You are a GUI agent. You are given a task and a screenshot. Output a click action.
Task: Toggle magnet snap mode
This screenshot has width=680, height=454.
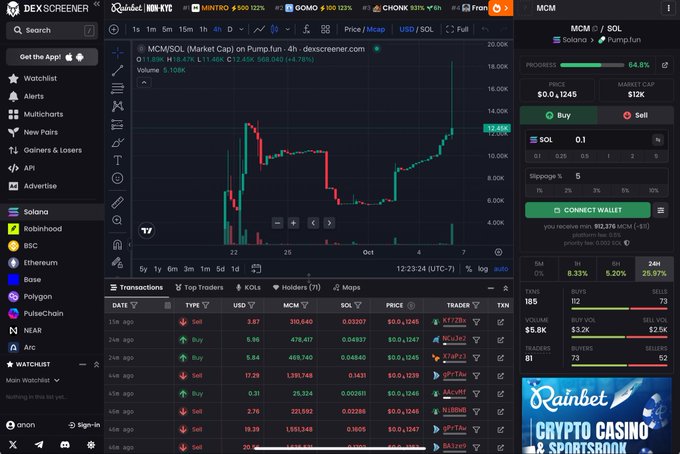[x=118, y=244]
